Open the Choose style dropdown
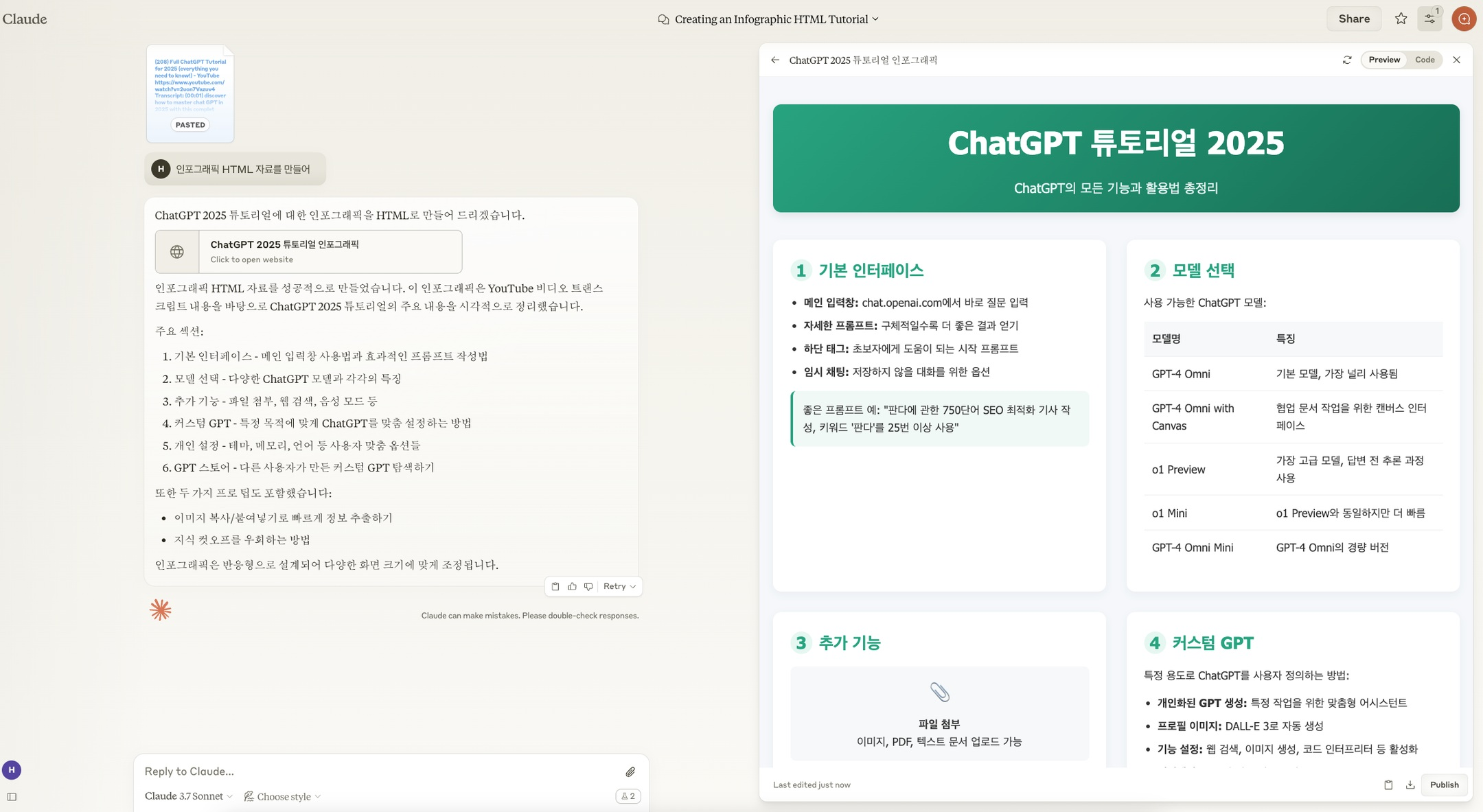This screenshot has width=1483, height=812. (x=282, y=796)
